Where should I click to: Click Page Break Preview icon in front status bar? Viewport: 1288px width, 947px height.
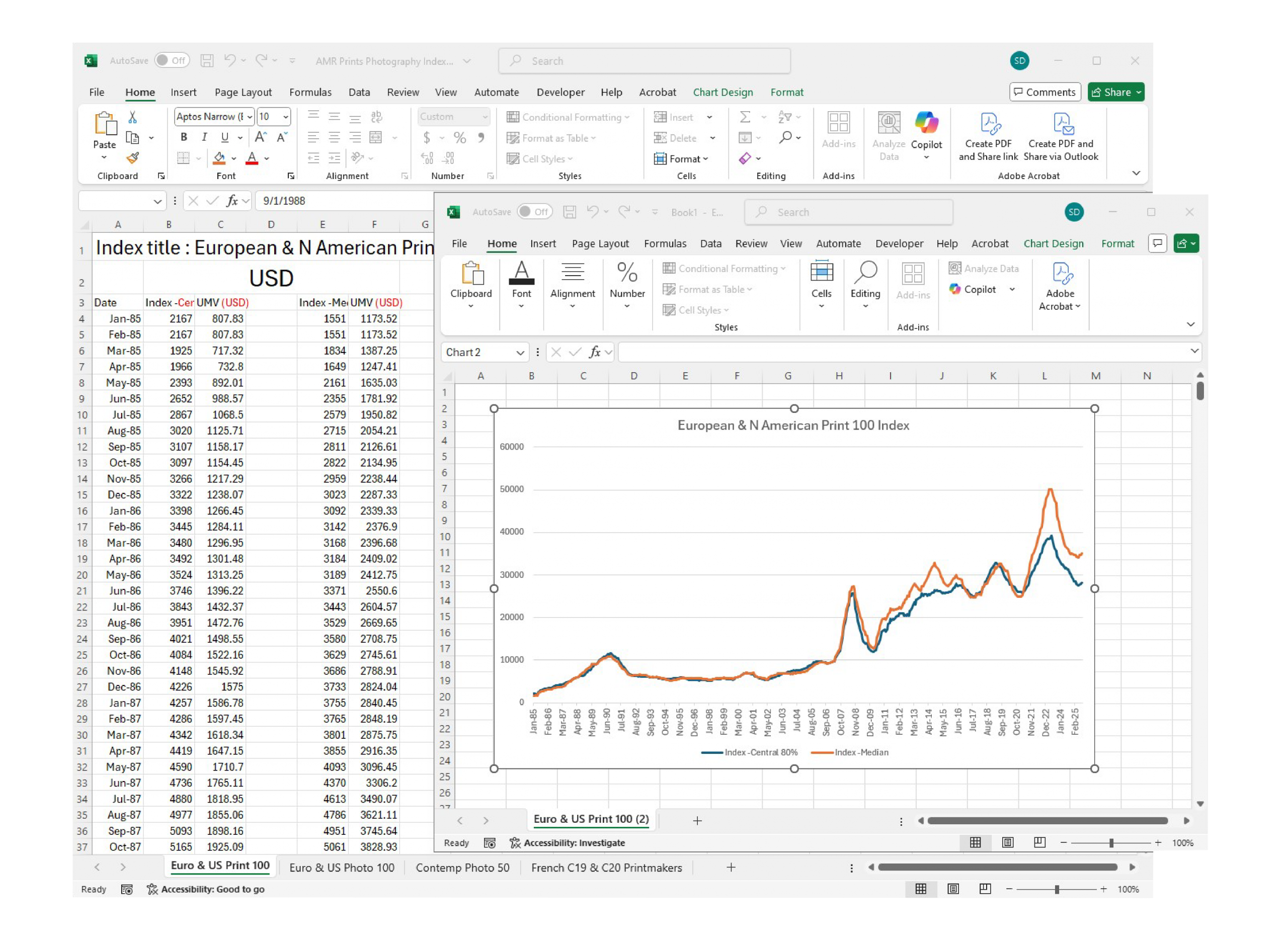click(x=1039, y=843)
